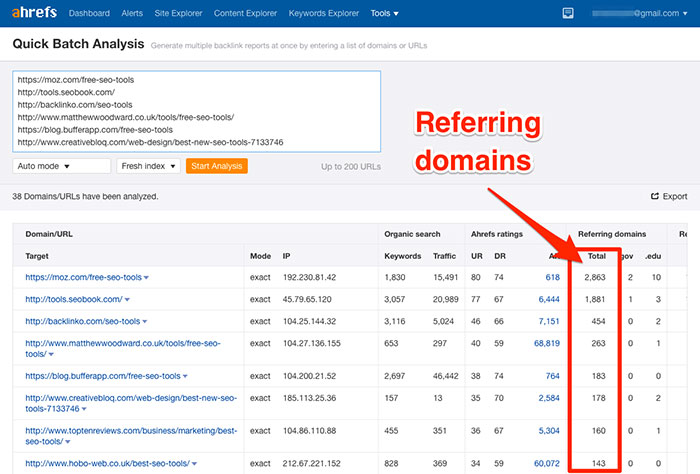
Task: Click keywords value 3,116
Action: pos(395,321)
